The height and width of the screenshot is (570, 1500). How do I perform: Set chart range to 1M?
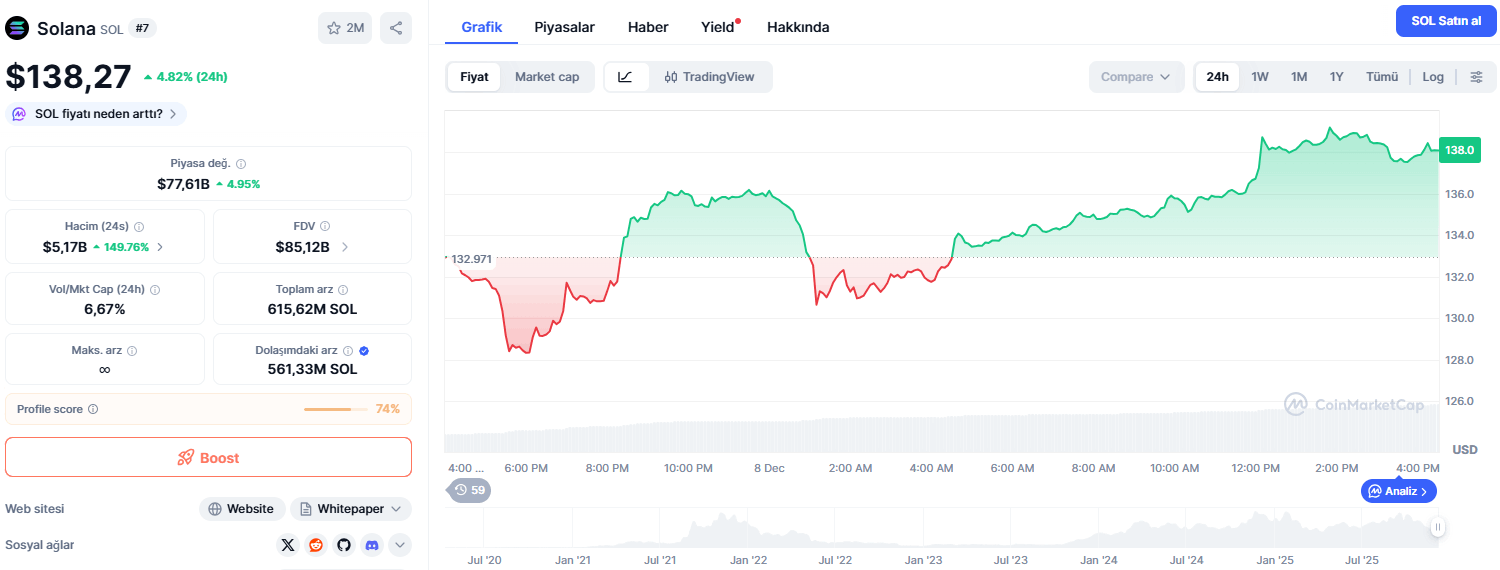1299,77
